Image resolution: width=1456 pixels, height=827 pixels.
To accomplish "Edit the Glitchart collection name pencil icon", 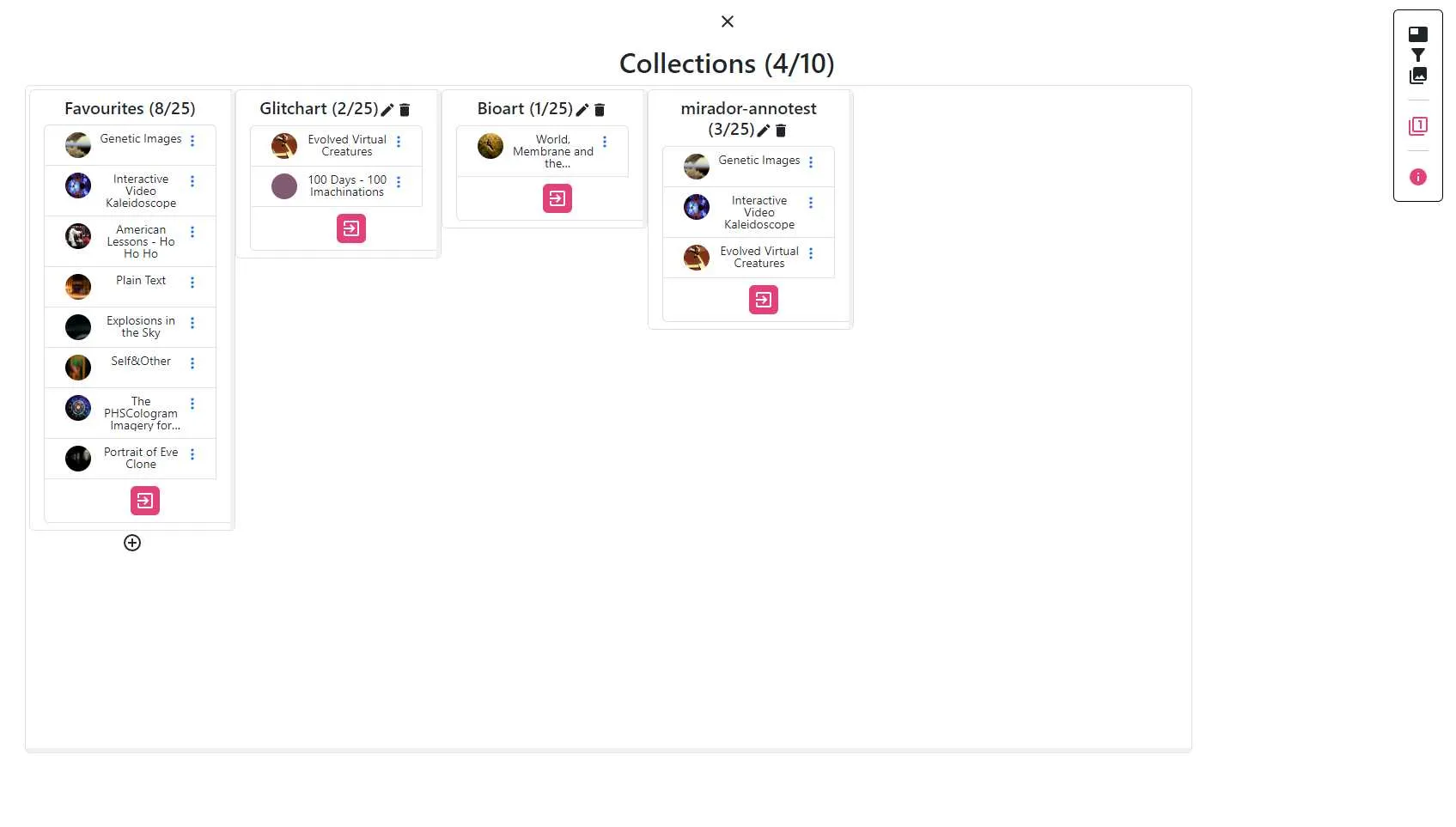I will 387,110.
